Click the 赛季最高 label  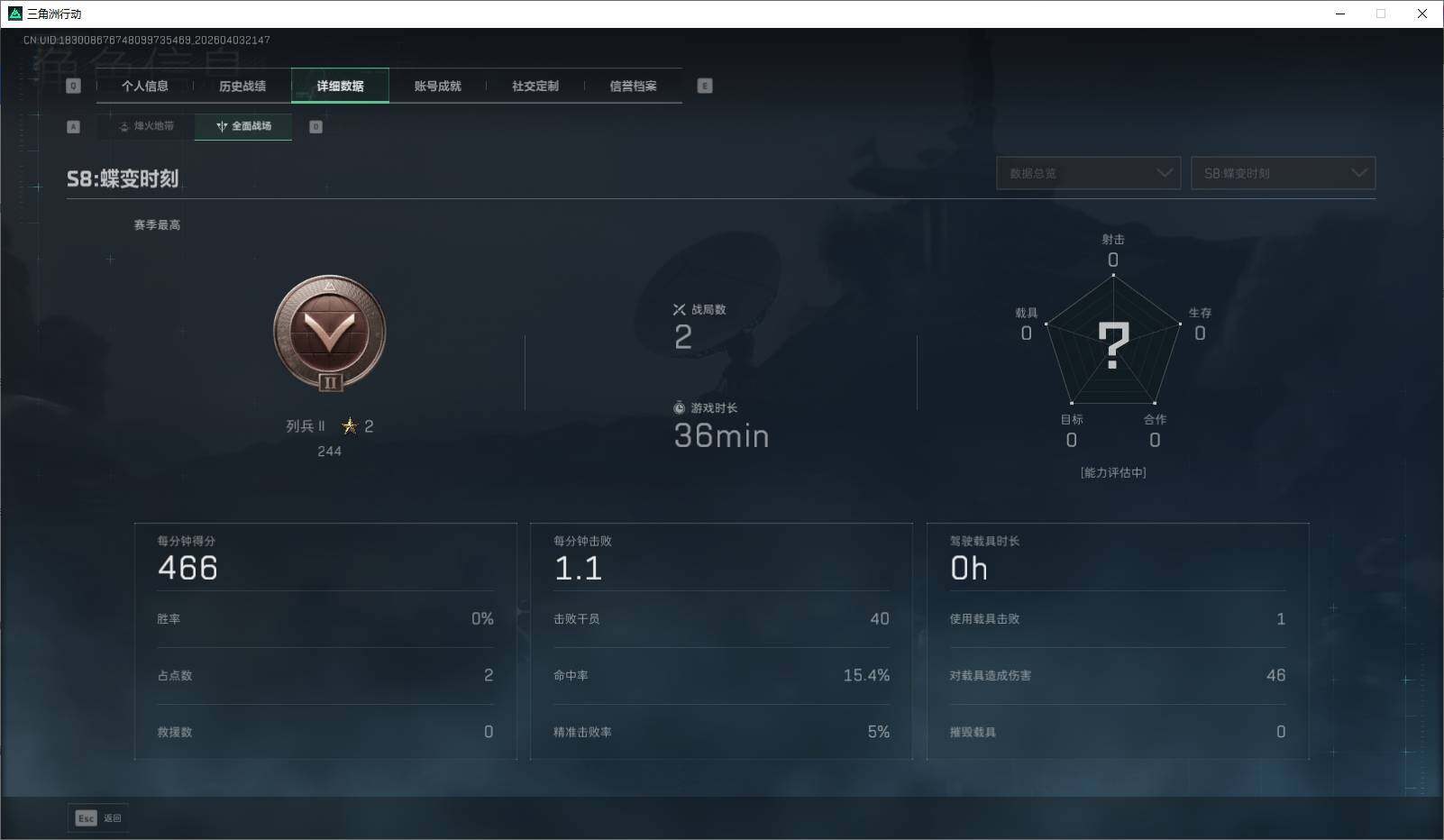157,225
